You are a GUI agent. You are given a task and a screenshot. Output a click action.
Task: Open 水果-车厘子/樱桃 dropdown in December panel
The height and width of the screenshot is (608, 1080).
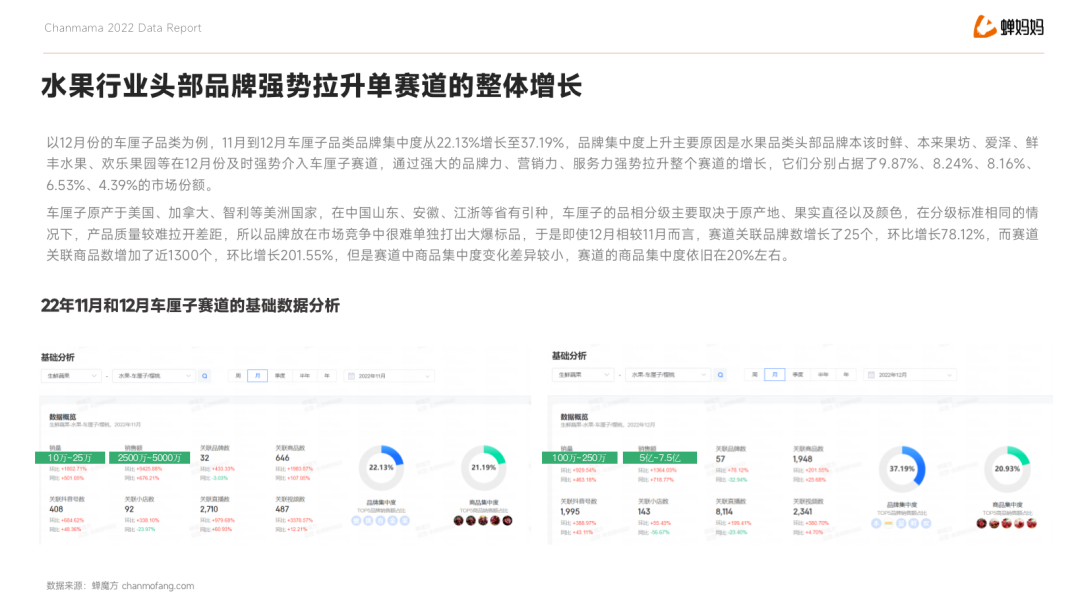667,375
